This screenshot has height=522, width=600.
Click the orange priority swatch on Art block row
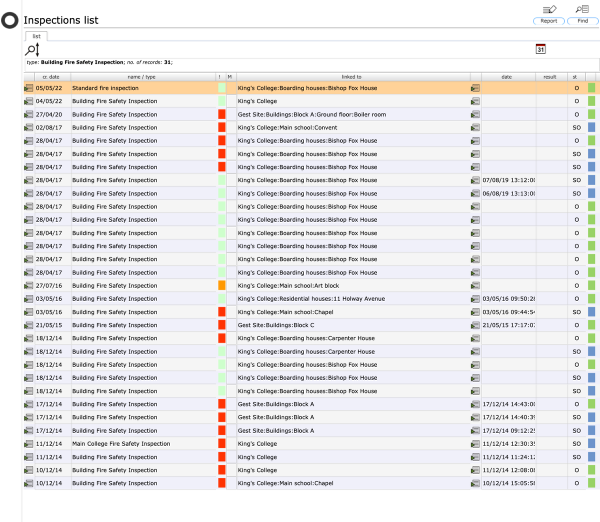(222, 285)
